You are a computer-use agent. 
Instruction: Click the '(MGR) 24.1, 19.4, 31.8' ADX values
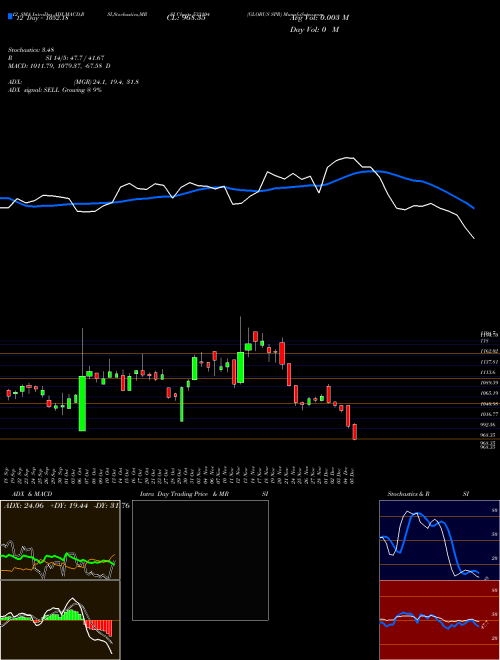coord(106,82)
